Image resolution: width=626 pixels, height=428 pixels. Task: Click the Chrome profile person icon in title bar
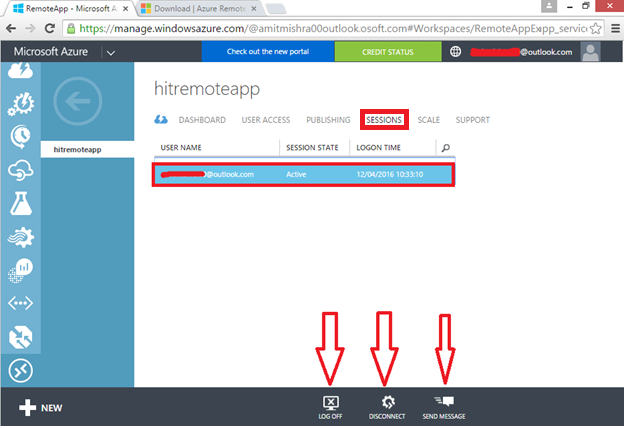pyautogui.click(x=549, y=6)
